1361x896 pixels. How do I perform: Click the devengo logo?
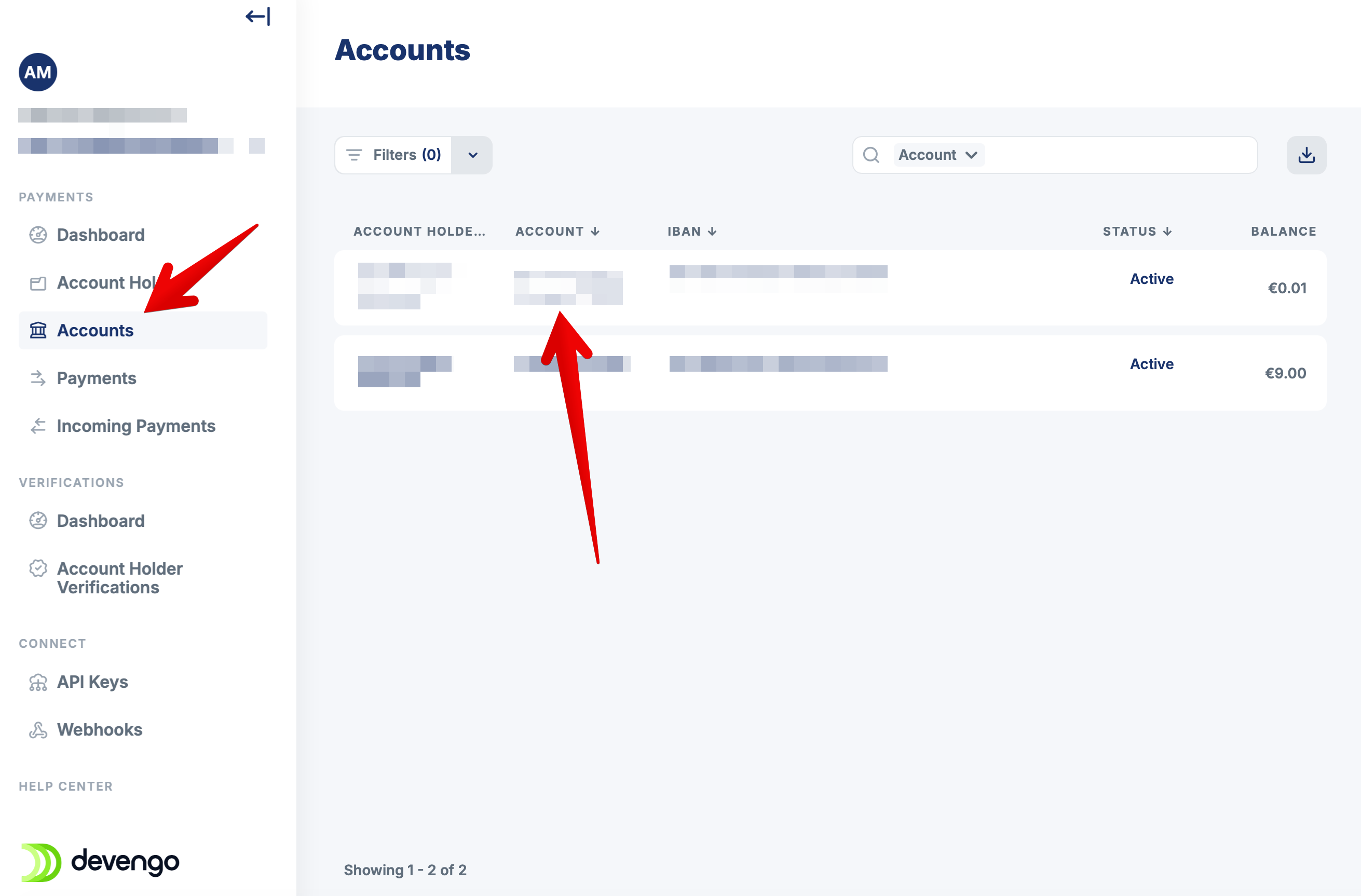click(x=101, y=862)
